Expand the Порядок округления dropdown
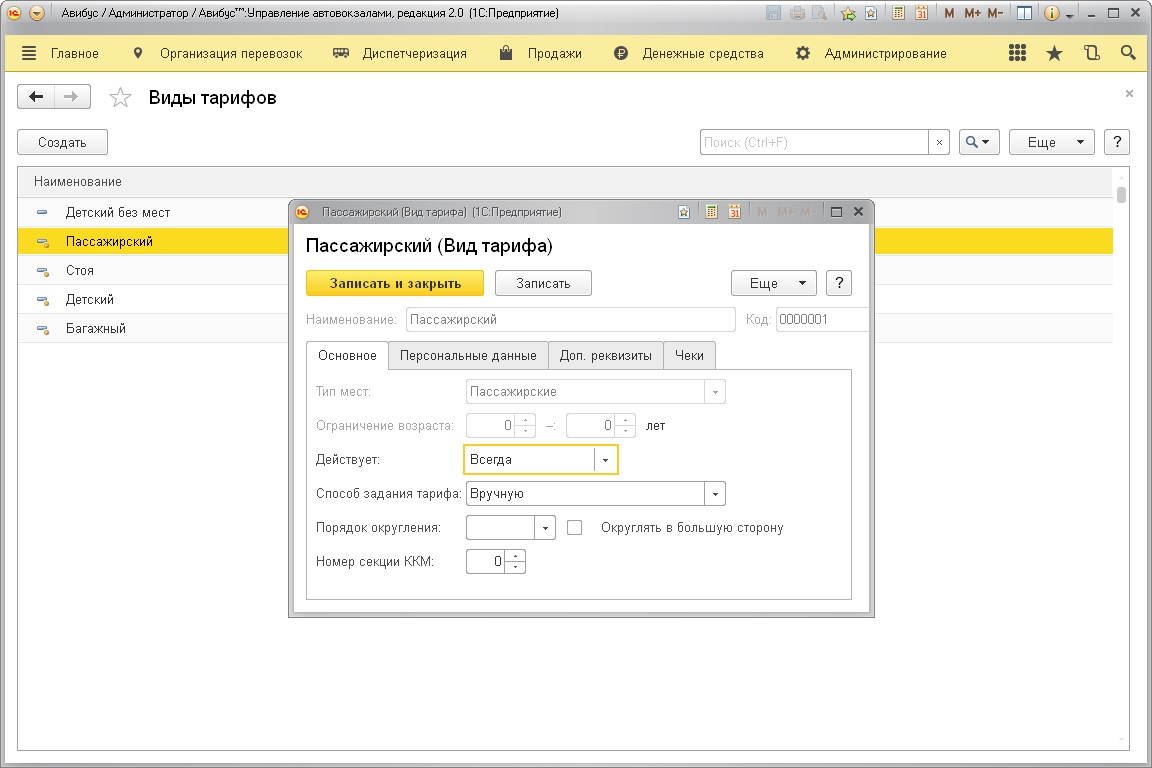The image size is (1152, 768). click(545, 527)
